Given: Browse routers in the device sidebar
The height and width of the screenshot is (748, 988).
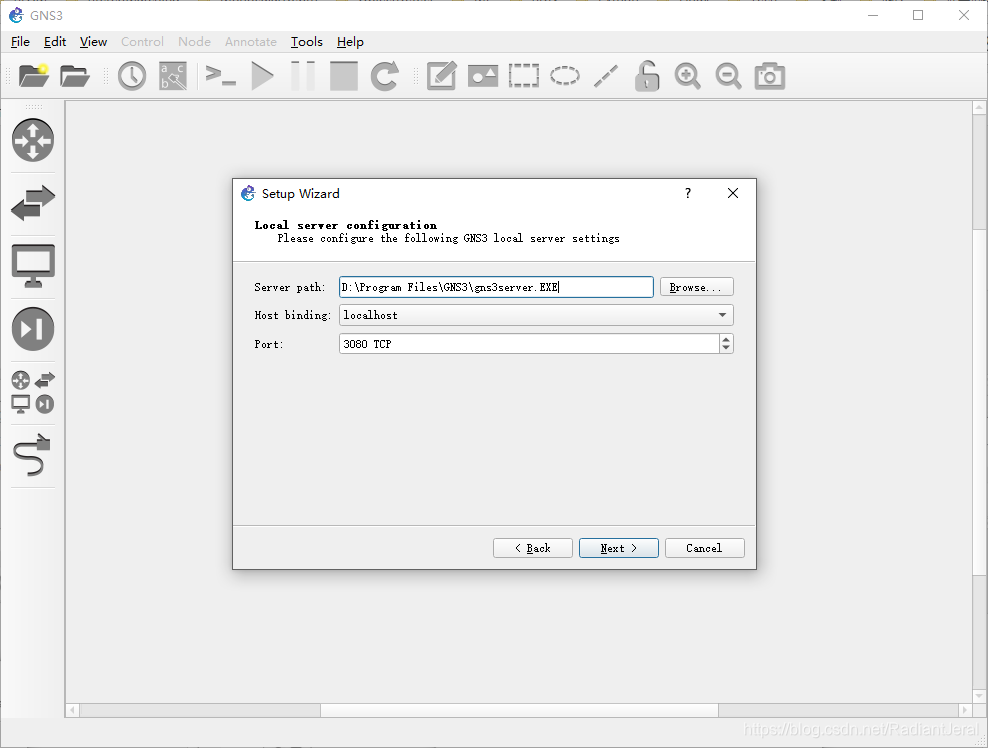Looking at the screenshot, I should [x=33, y=140].
